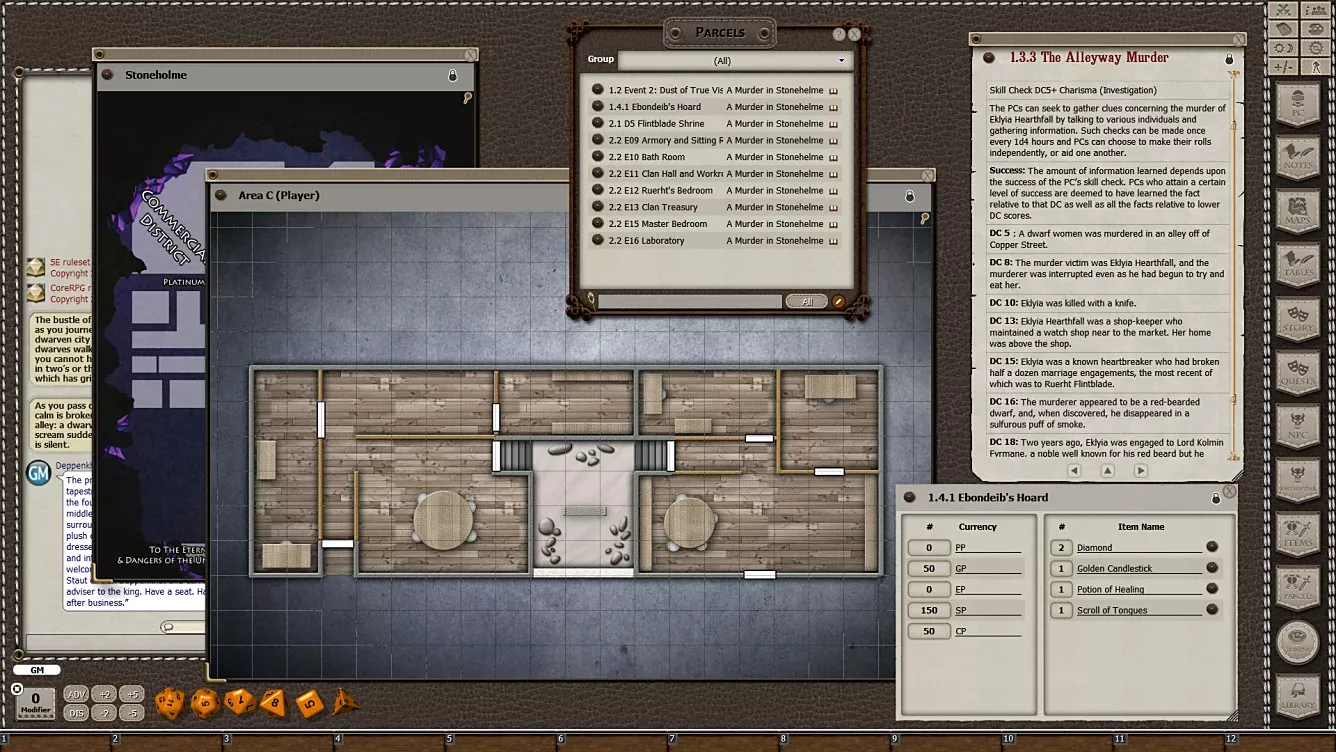This screenshot has height=752, width=1336.
Task: Toggle lock on Area C (Player) window
Action: (910, 196)
